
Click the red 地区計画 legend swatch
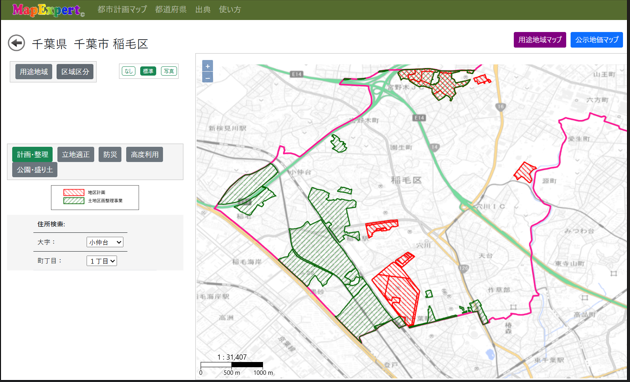coord(74,193)
